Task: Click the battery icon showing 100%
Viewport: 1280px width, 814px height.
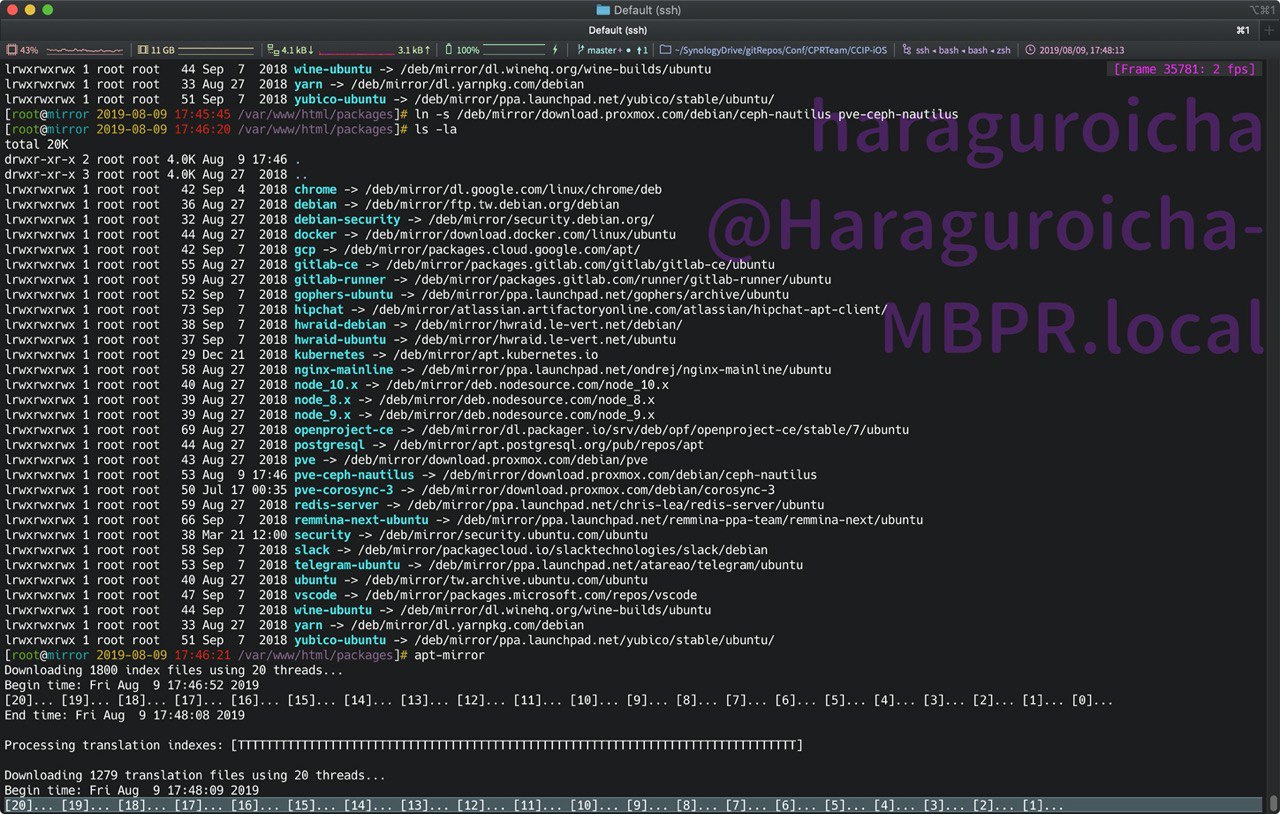Action: (x=449, y=49)
